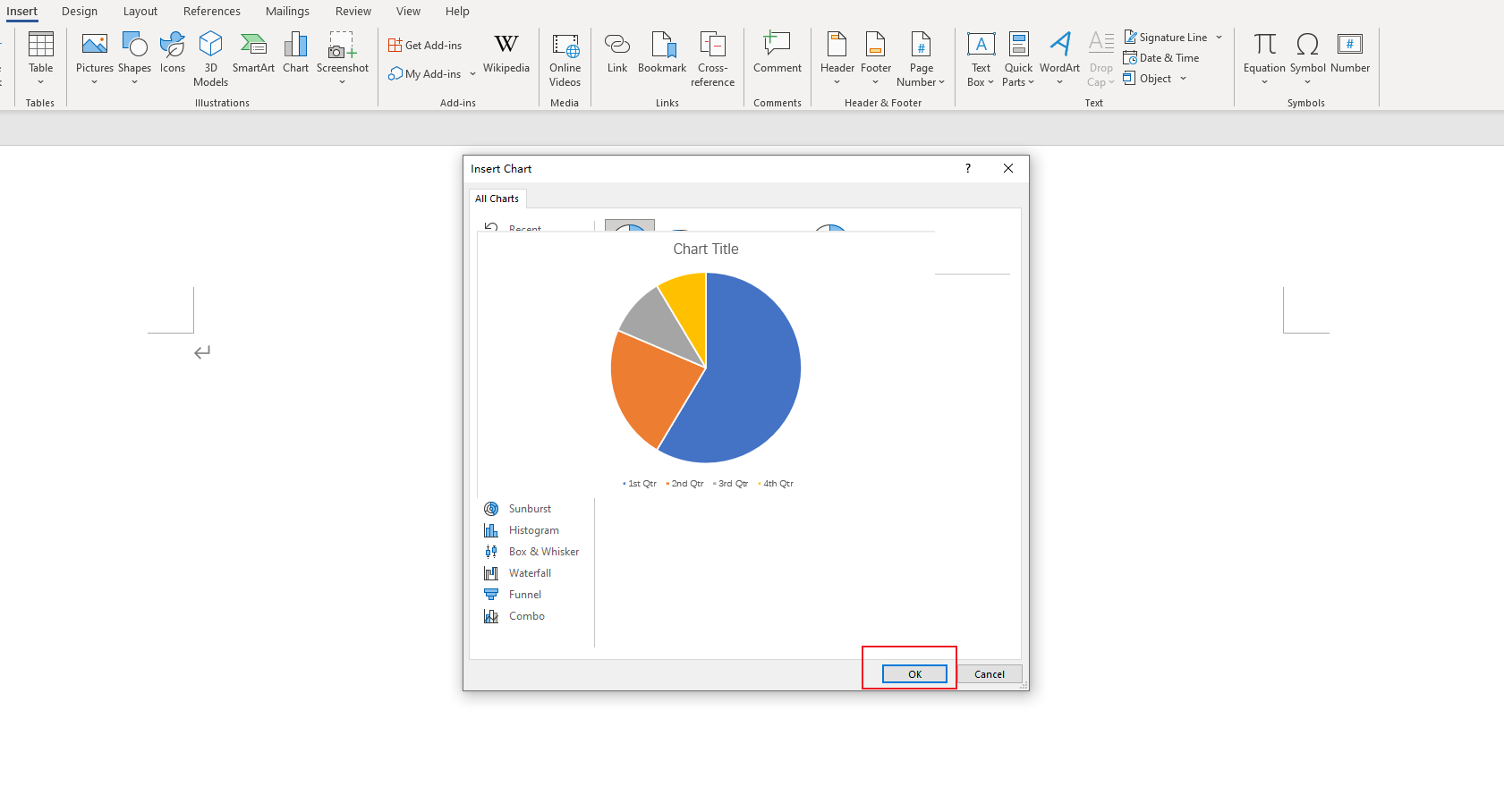Image resolution: width=1504 pixels, height=812 pixels.
Task: Open Page Number options
Action: tap(921, 59)
